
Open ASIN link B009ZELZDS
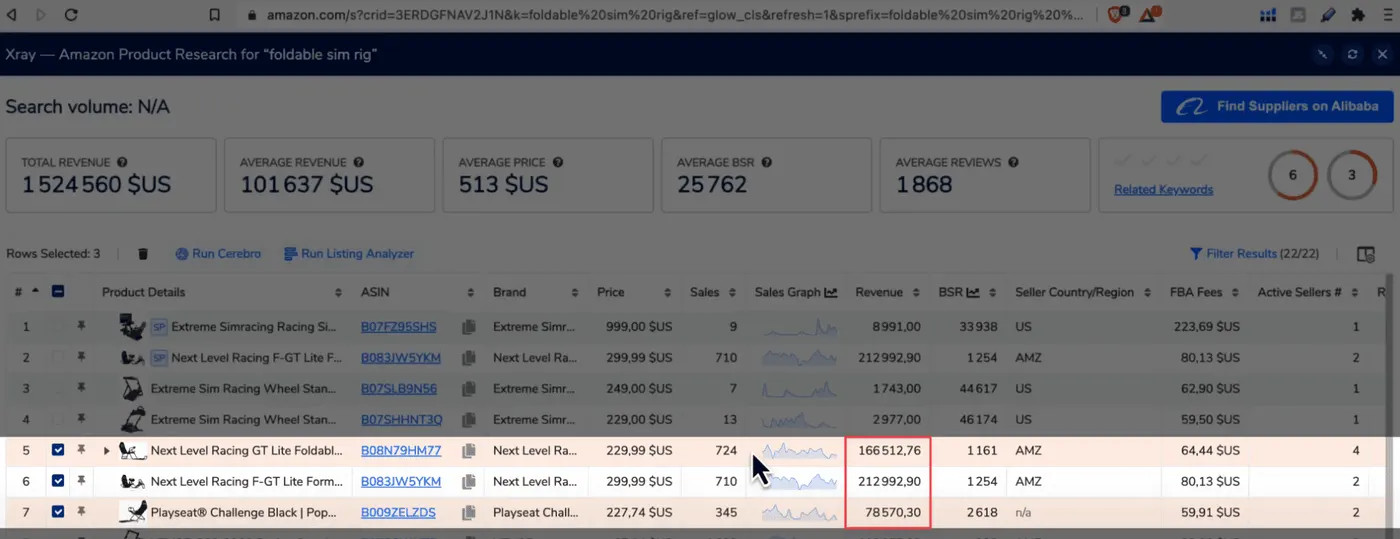click(398, 513)
